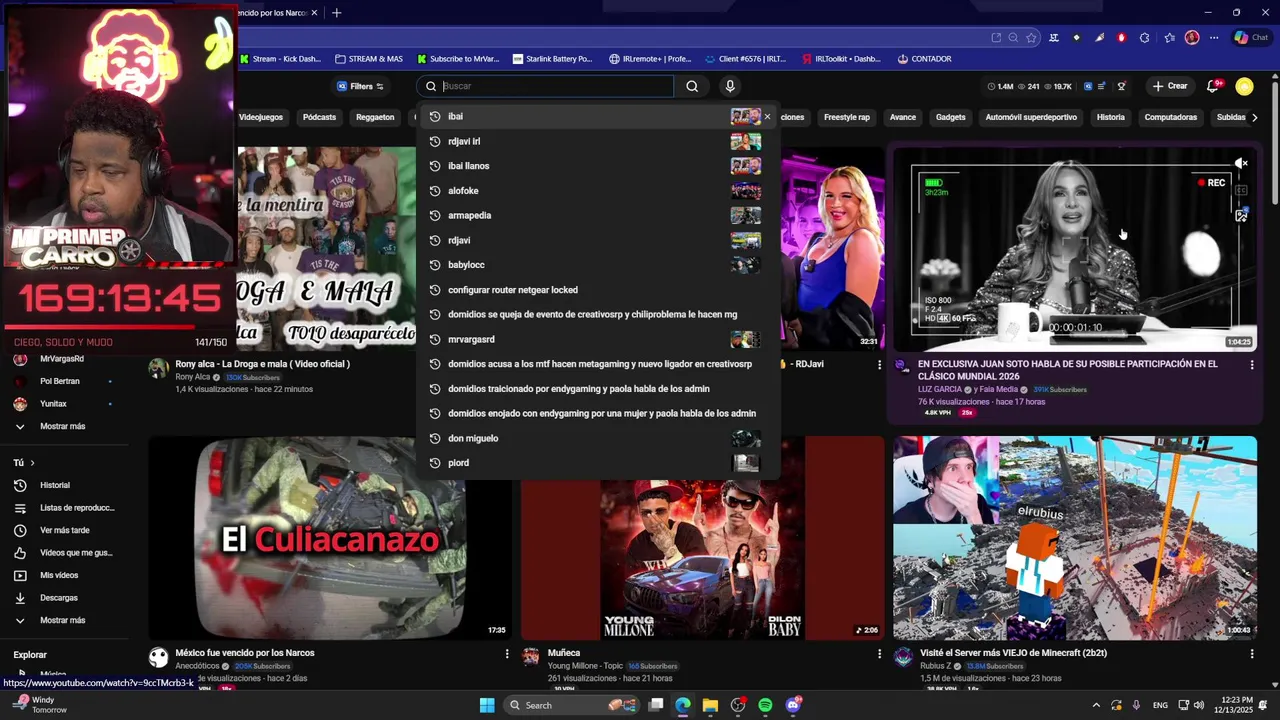Expand the Tú section chevron
This screenshot has height=720, width=1280.
tap(32, 463)
